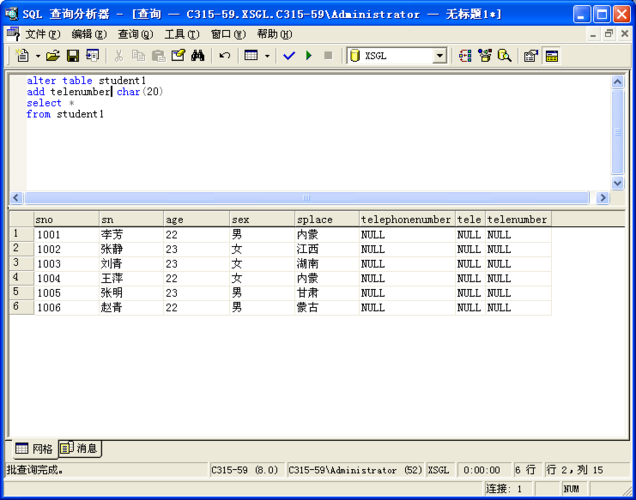
Task: Select row header number 4
Action: (x=21, y=278)
